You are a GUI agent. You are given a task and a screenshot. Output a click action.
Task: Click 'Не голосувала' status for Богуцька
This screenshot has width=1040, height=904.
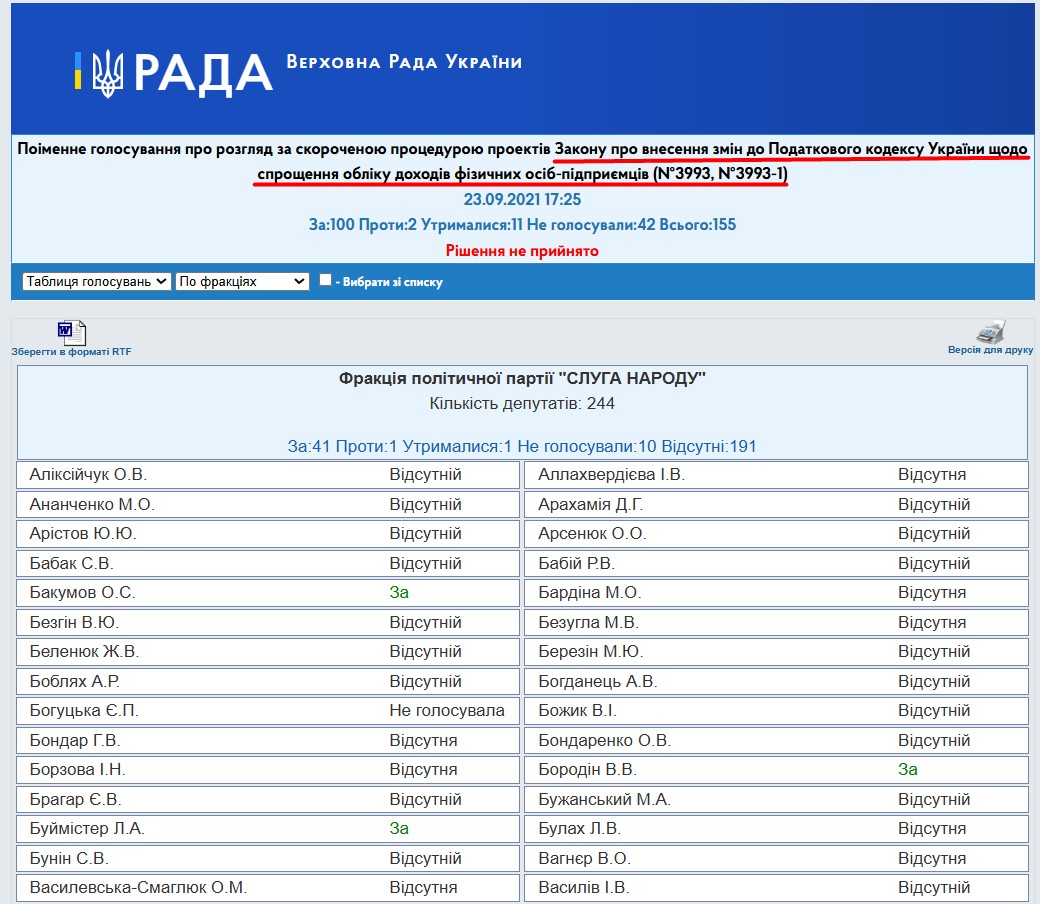click(x=447, y=711)
